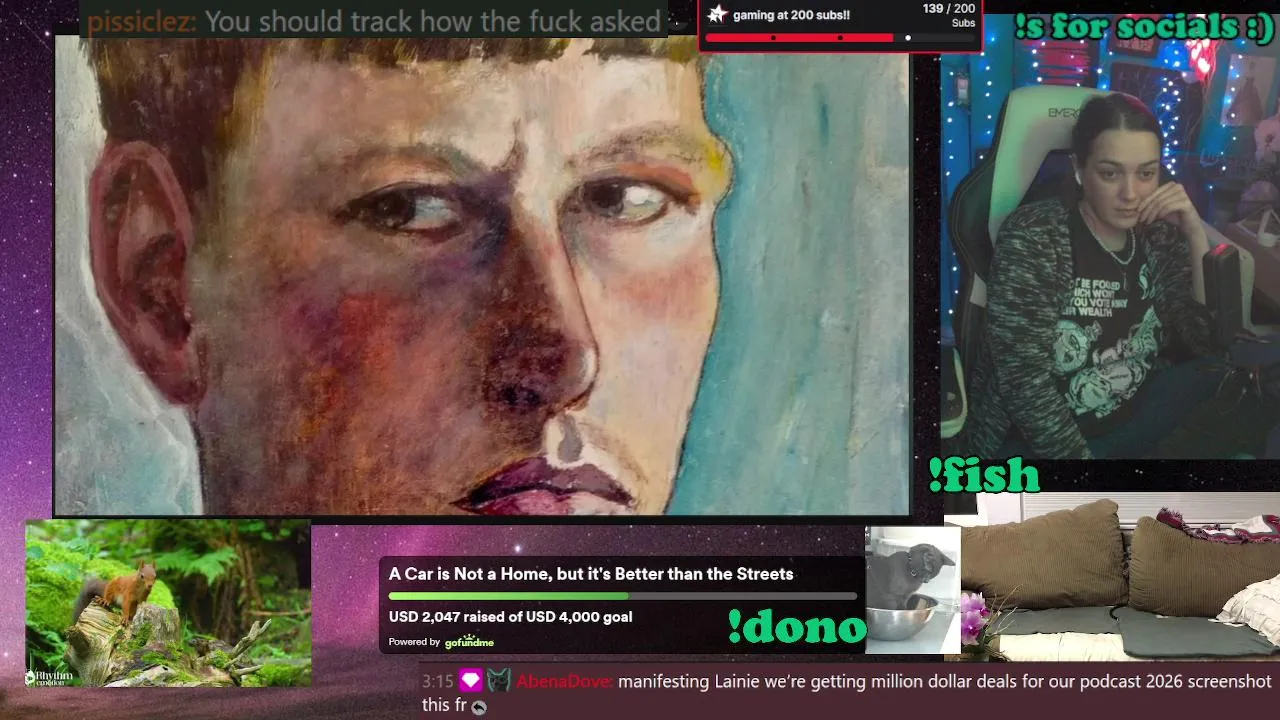Click the gofundme logo in donation widget

tap(469, 641)
